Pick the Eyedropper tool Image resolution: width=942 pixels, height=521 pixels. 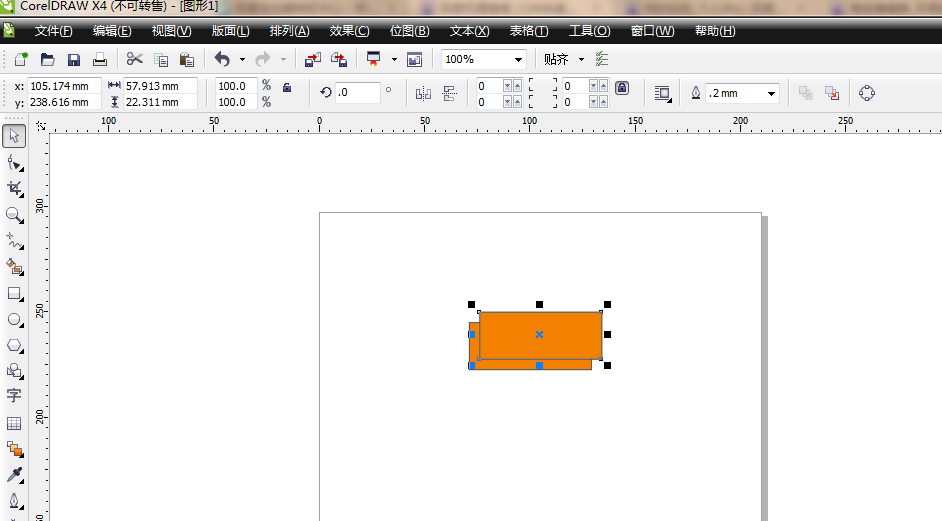pos(14,474)
